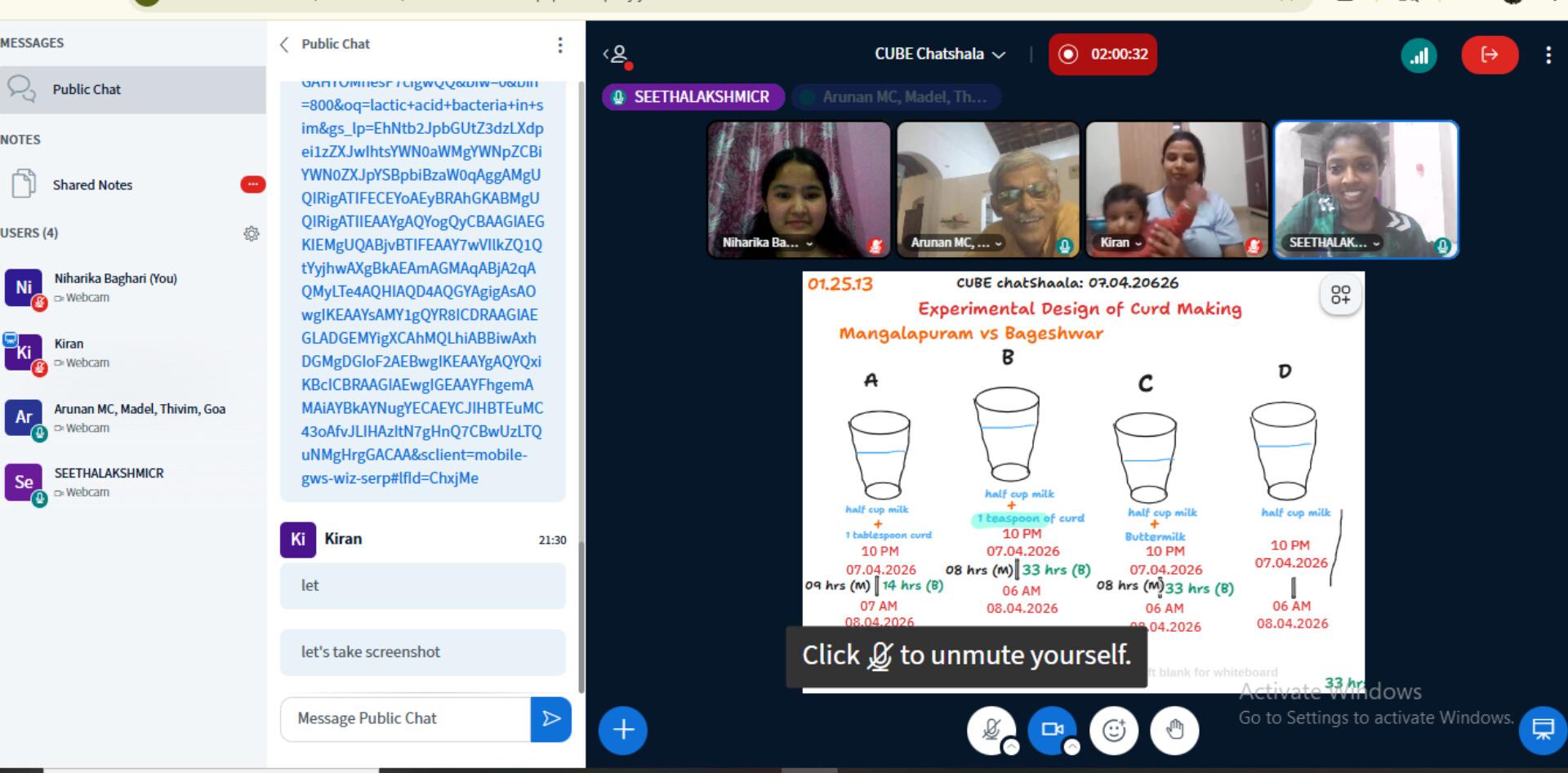Open the blue plus actions button
Viewport: 1568px width, 773px height.
click(x=623, y=730)
